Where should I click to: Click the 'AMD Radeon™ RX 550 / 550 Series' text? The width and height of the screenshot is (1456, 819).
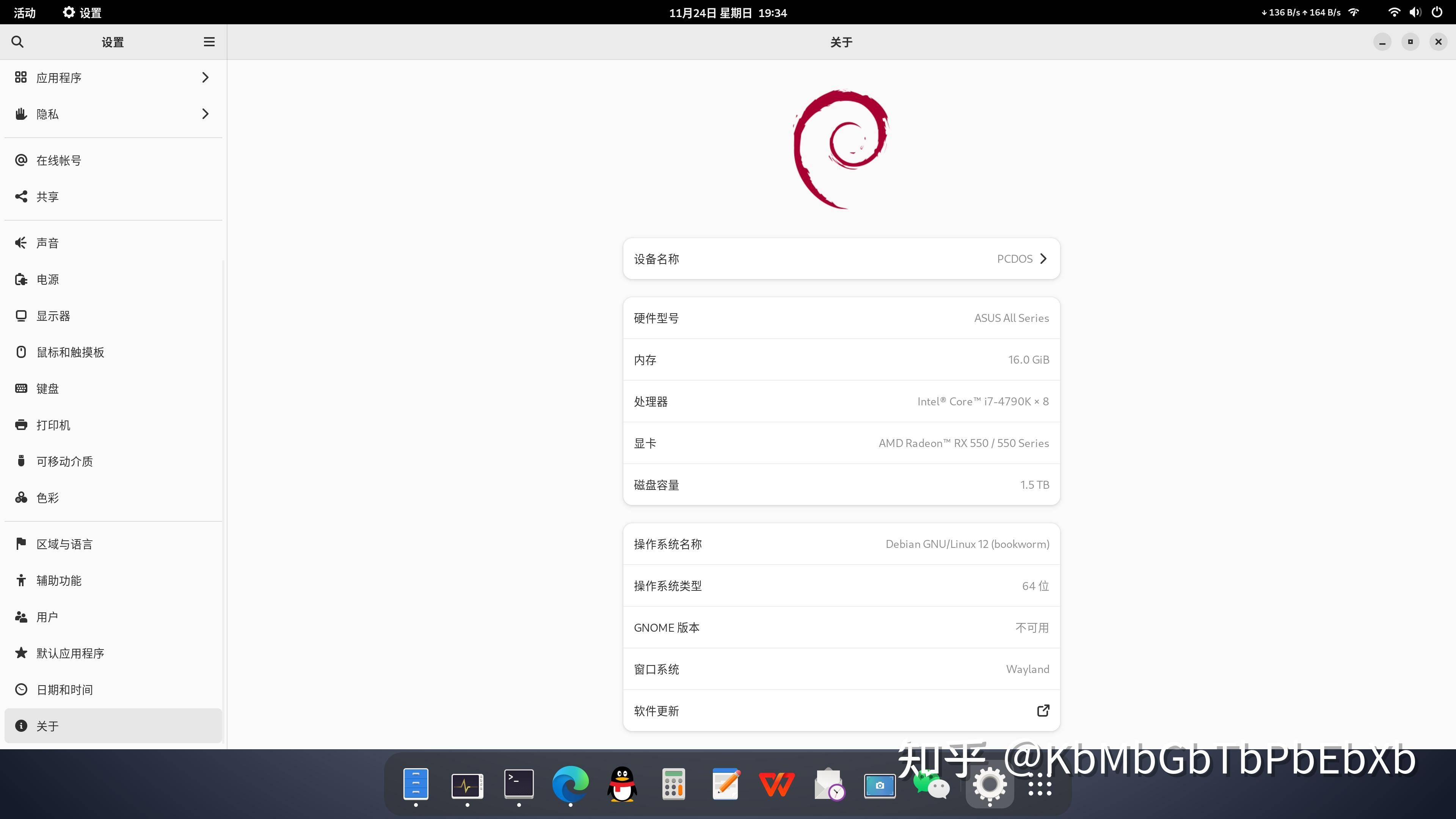[964, 444]
